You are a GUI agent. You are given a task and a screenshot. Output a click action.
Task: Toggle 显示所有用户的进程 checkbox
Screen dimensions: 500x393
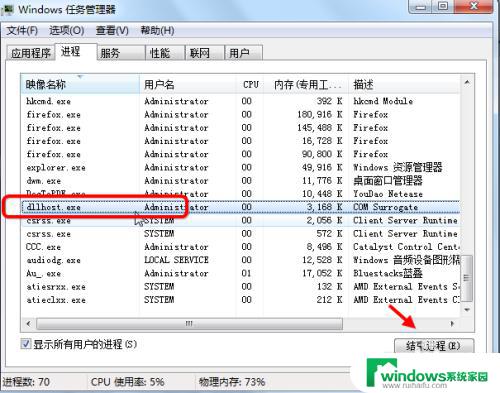tap(26, 344)
